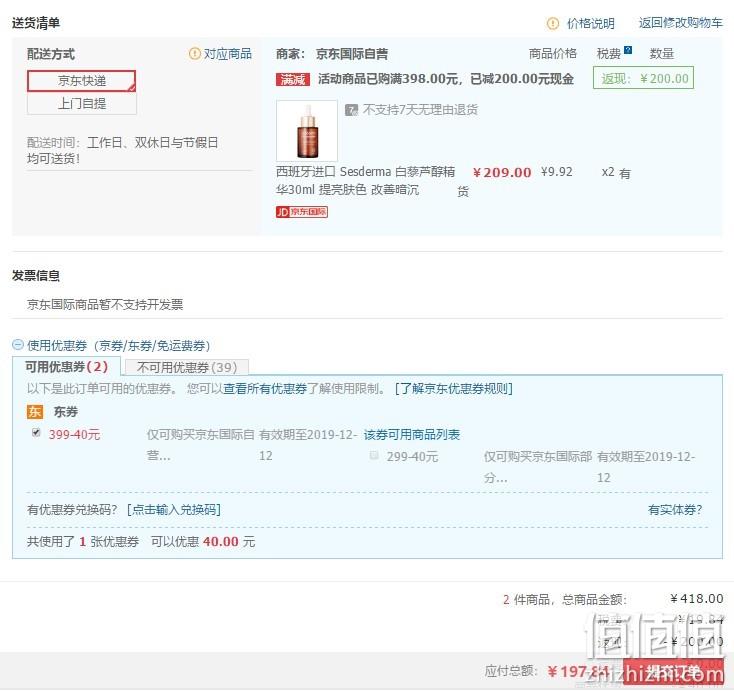
Task: Click the JD 京东国际 badge
Action: (301, 212)
